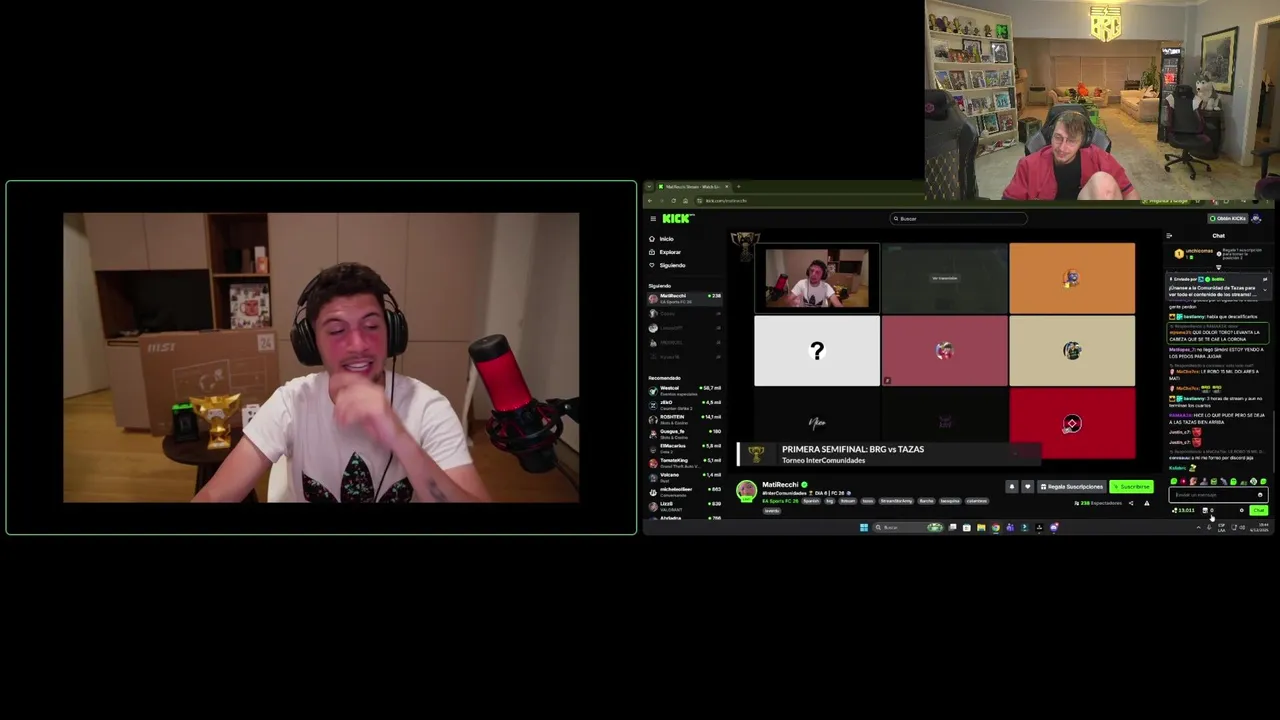This screenshot has height=720, width=1280.
Task: Click the Ver transmisión tile in the stream grid
Action: coord(944,278)
